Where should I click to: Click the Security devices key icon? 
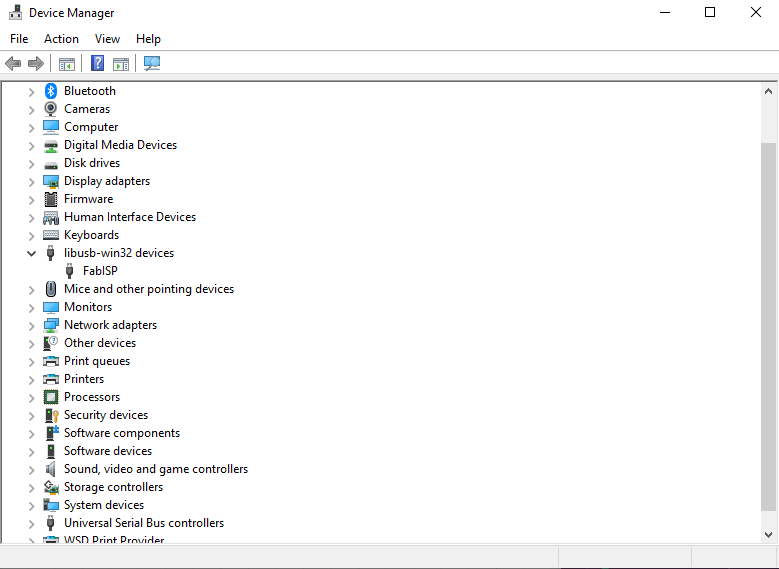click(x=52, y=415)
